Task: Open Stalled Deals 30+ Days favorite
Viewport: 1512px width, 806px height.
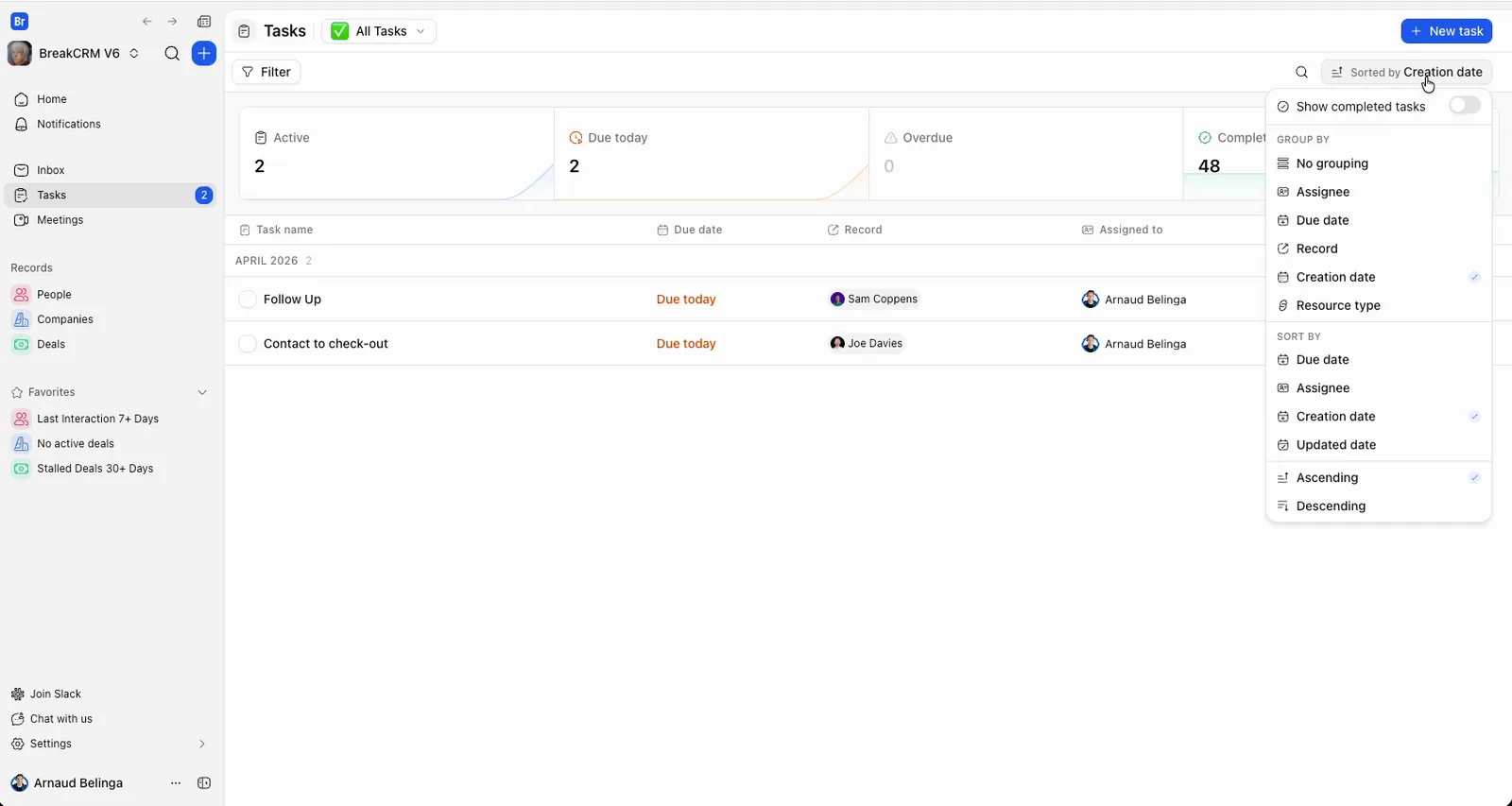Action: click(x=111, y=469)
